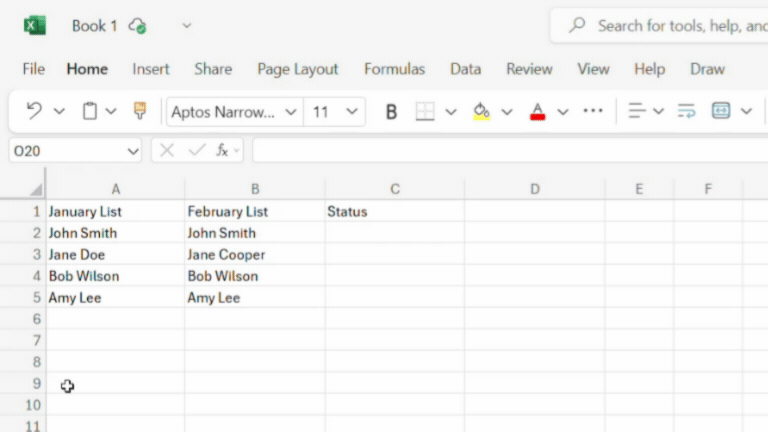
Task: Toggle Bold formatting
Action: point(391,112)
